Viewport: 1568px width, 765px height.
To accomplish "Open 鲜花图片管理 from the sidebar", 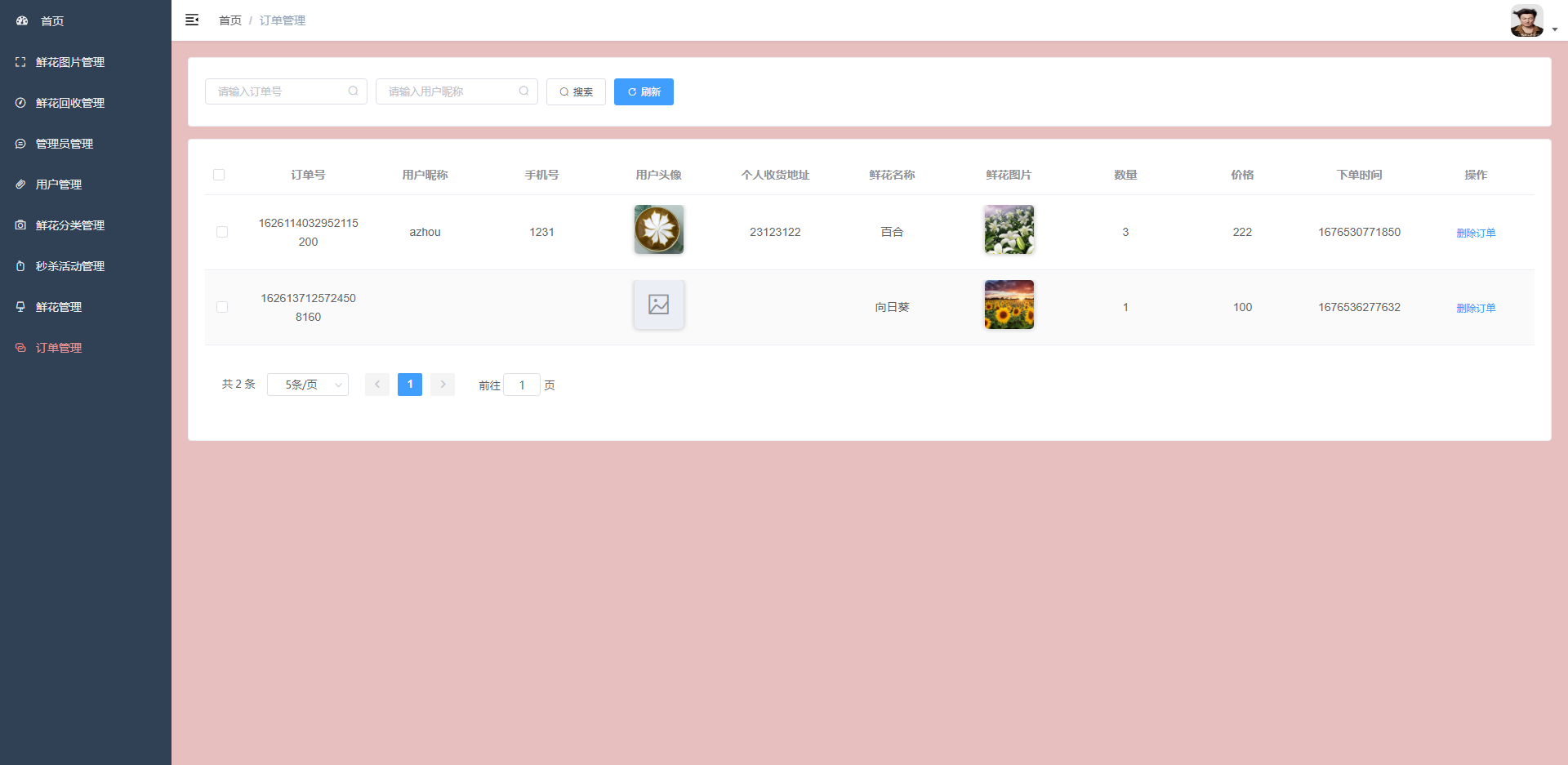I will pyautogui.click(x=69, y=62).
